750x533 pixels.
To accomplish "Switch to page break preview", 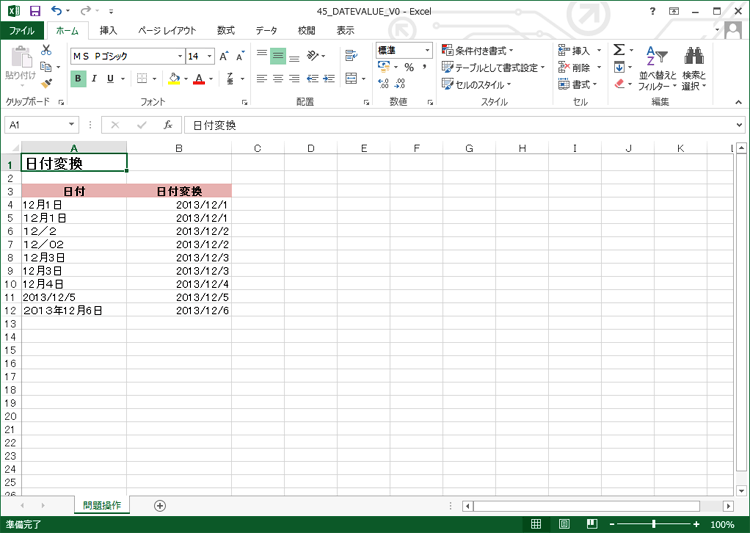I will pos(592,524).
